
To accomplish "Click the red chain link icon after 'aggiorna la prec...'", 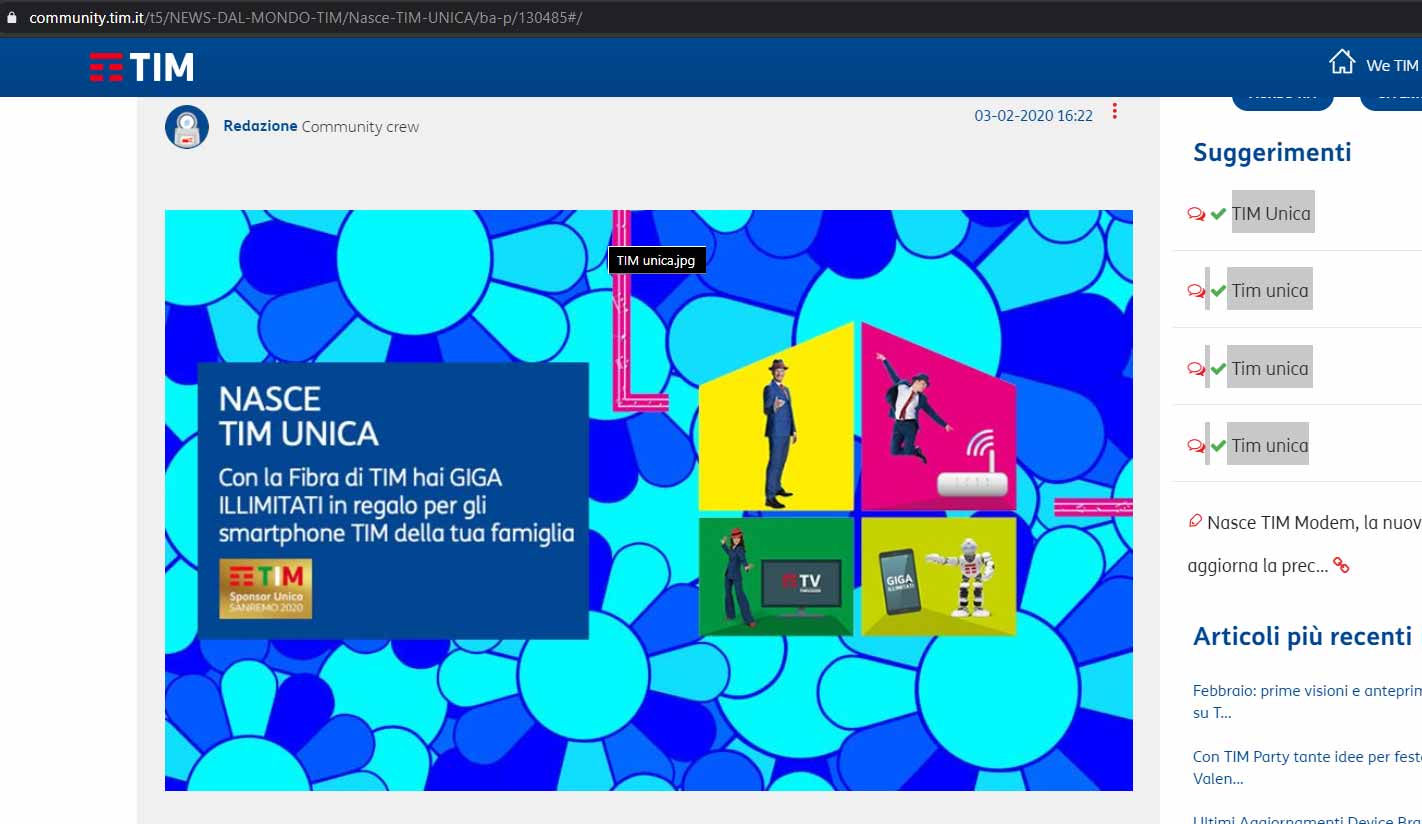I will click(1341, 566).
